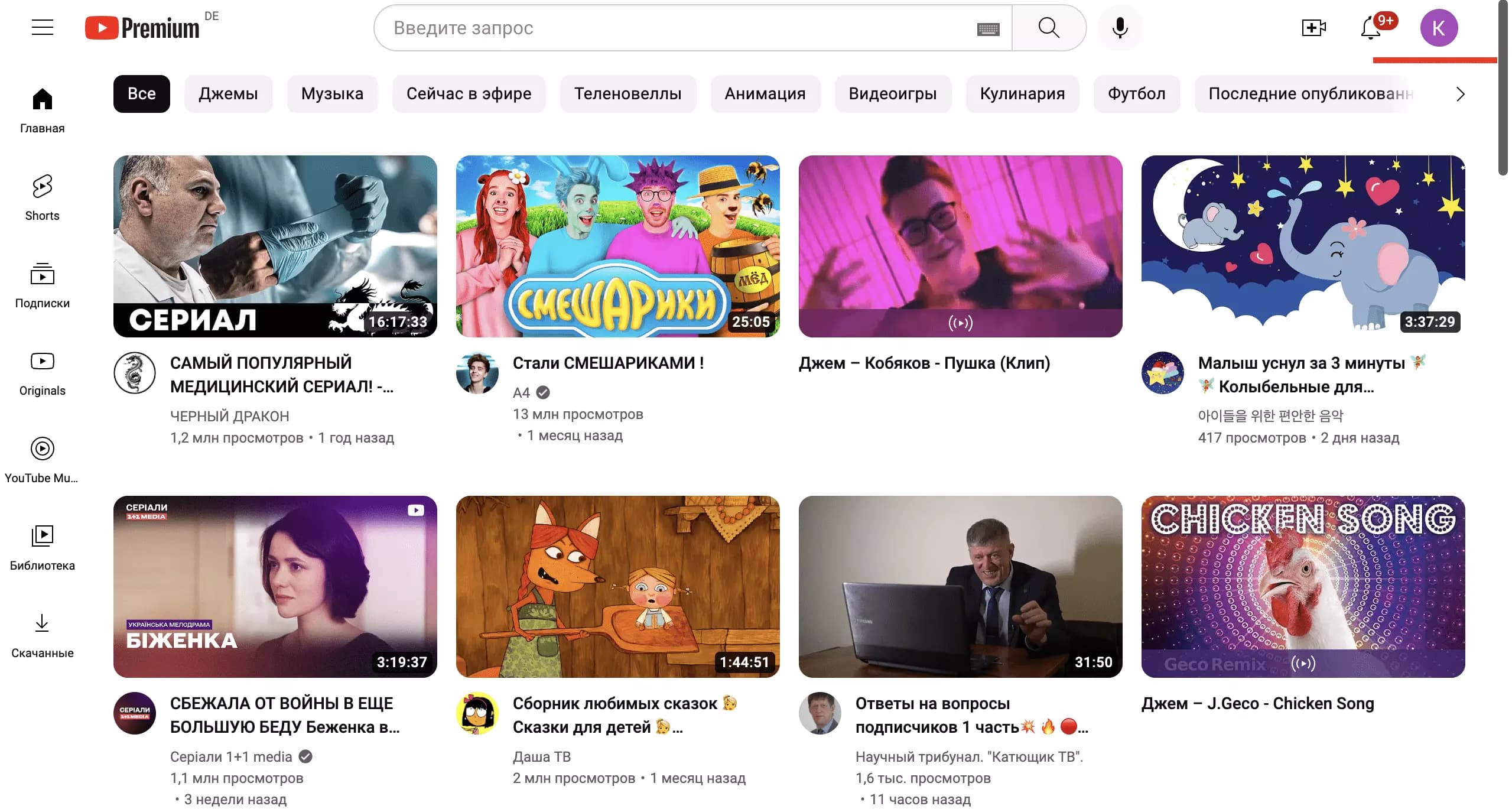Open Научный трибунал channel name

click(969, 756)
